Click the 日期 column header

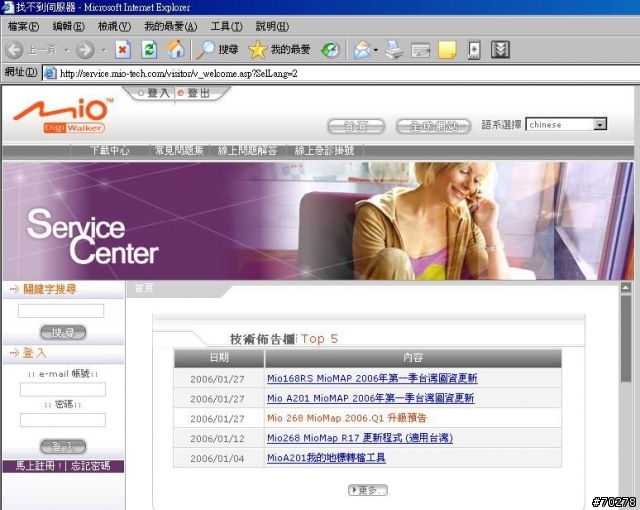(x=219, y=358)
